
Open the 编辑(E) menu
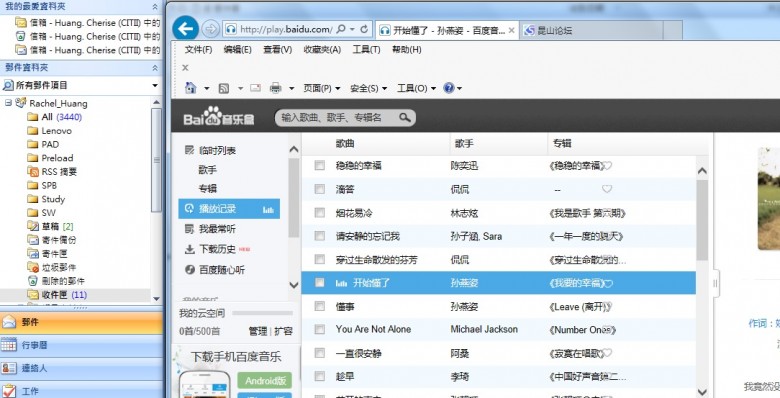pos(237,50)
